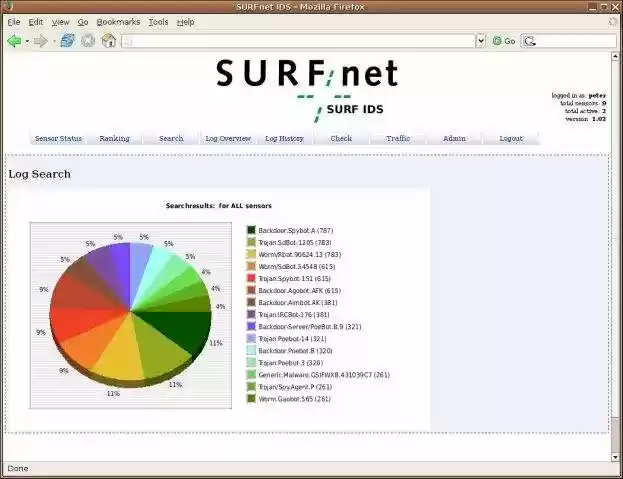Go back with the green Back arrow

tap(14, 41)
